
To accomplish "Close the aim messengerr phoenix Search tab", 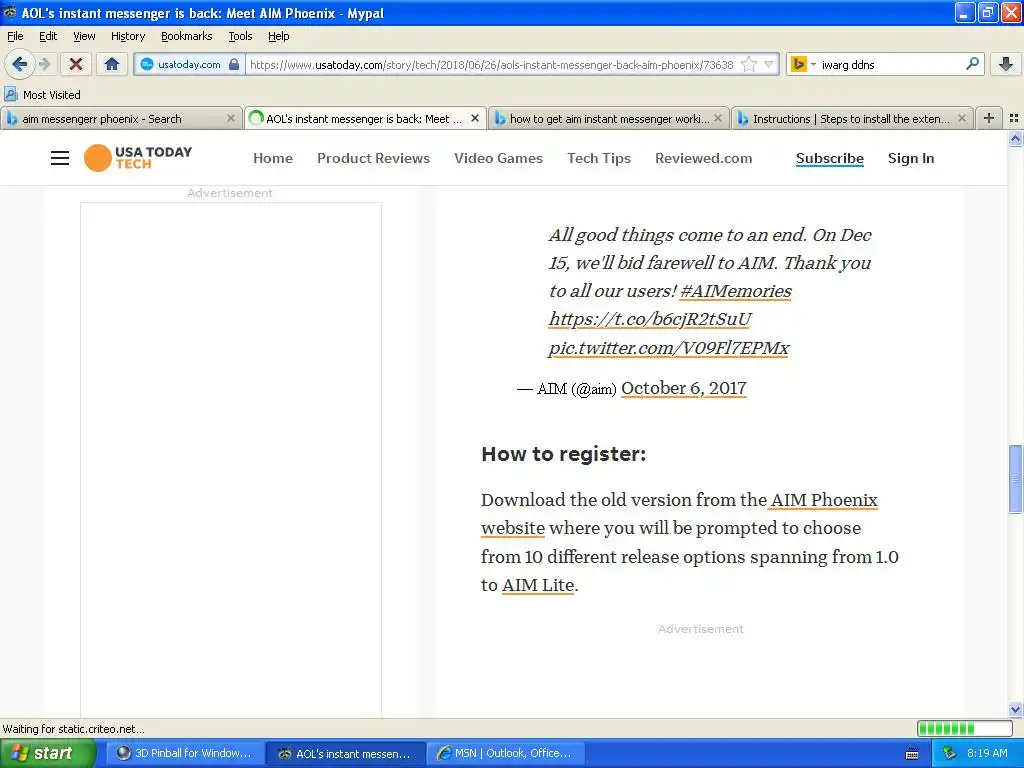I will tap(231, 118).
